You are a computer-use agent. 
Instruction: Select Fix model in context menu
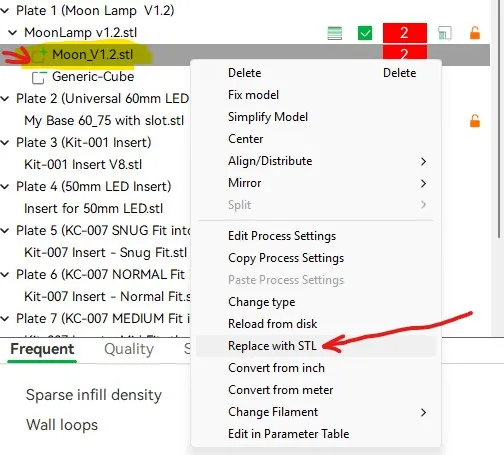316,95
